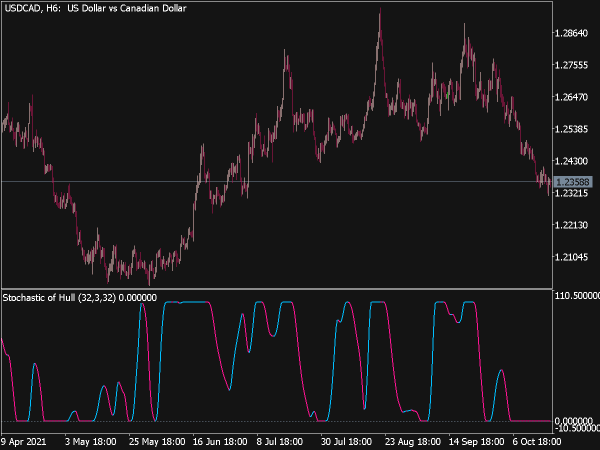Screen dimensions: 600x450
Task: Click the 1.25385 price scale value
Action: [571, 129]
